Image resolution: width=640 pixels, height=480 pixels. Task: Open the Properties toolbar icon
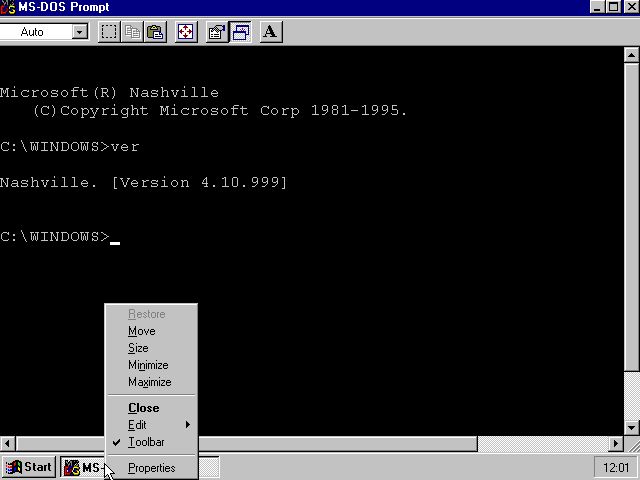(x=217, y=32)
